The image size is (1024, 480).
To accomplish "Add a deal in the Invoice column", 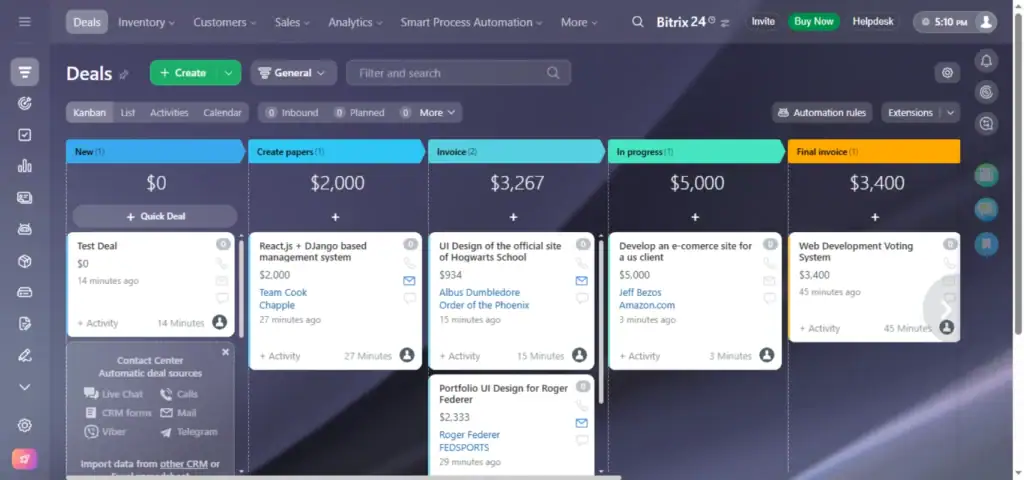I will click(x=513, y=217).
